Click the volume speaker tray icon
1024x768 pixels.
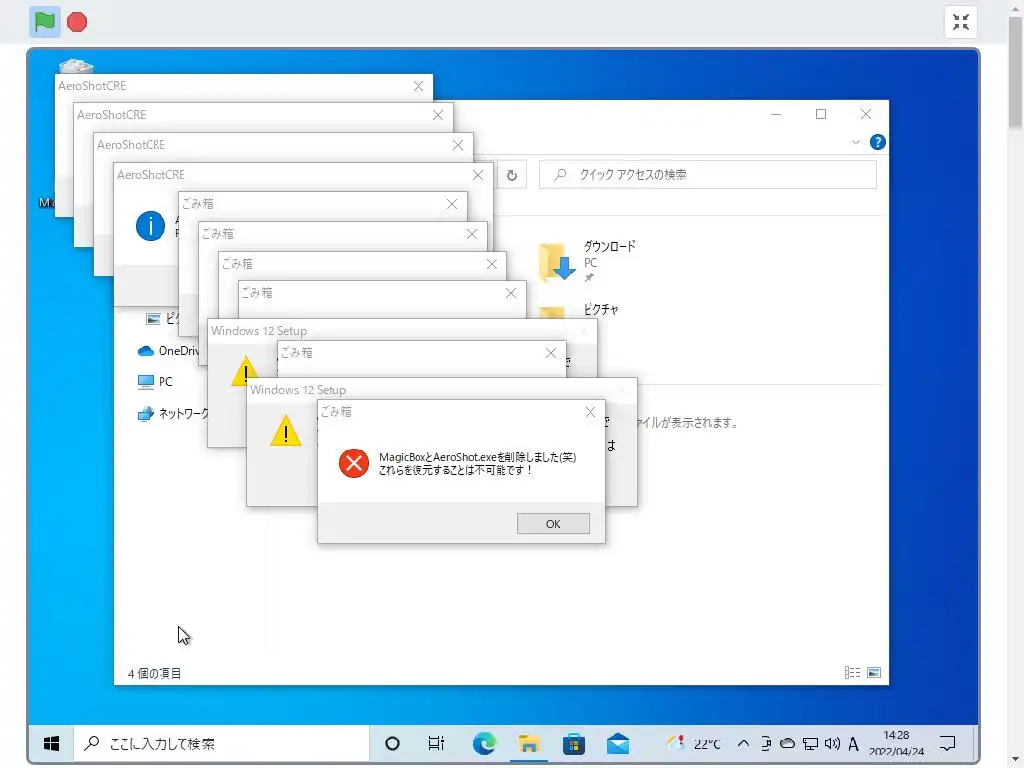832,743
